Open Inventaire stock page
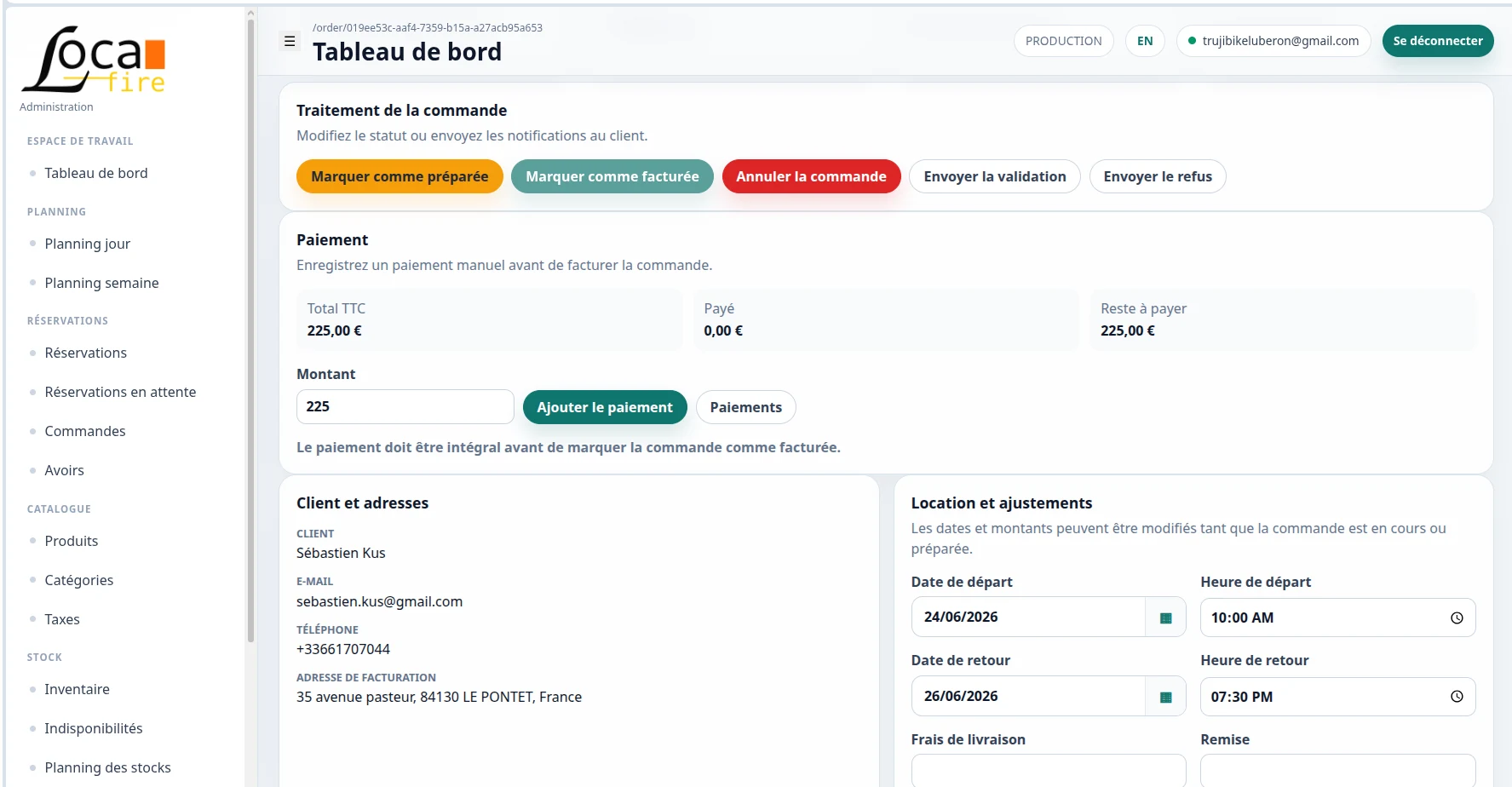Viewport: 1512px width, 787px height. 78,689
